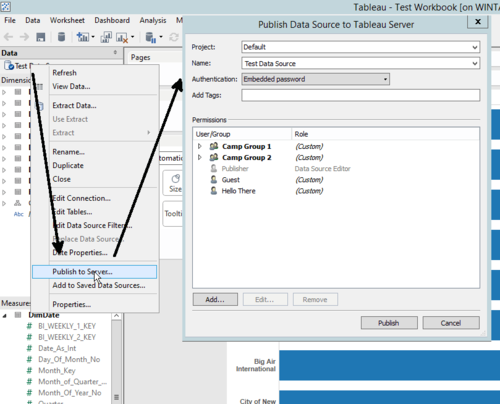The width and height of the screenshot is (500, 404).
Task: Click the Tableau logo in title bar
Action: [x=6, y=6]
